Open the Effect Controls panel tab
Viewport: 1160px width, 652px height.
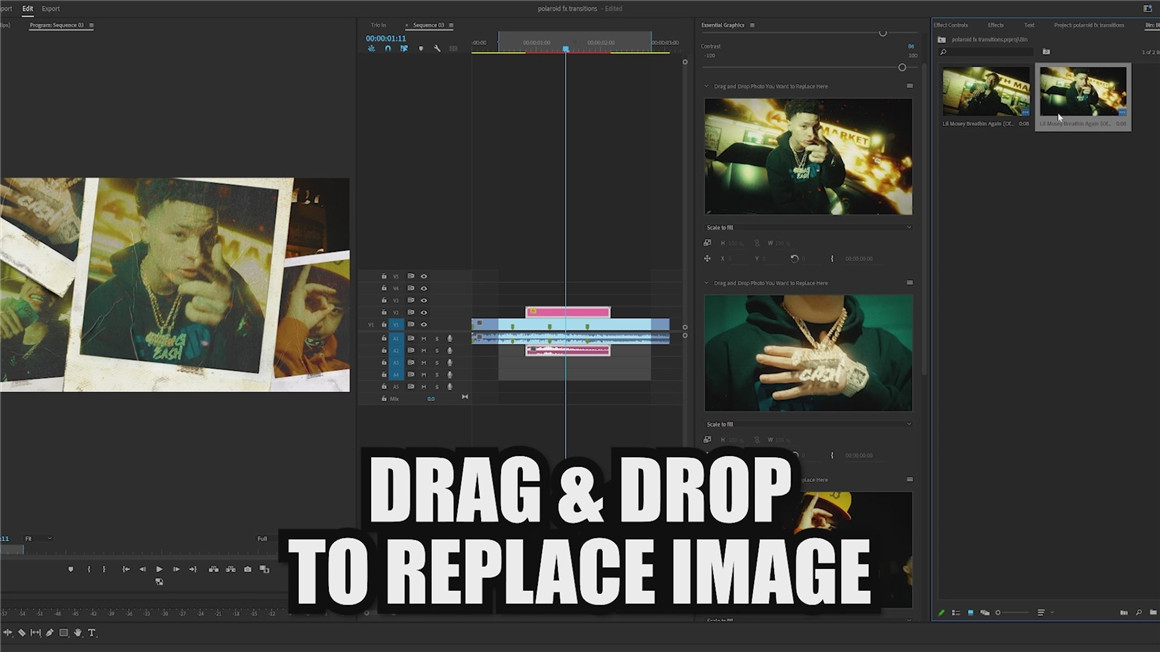[951, 25]
